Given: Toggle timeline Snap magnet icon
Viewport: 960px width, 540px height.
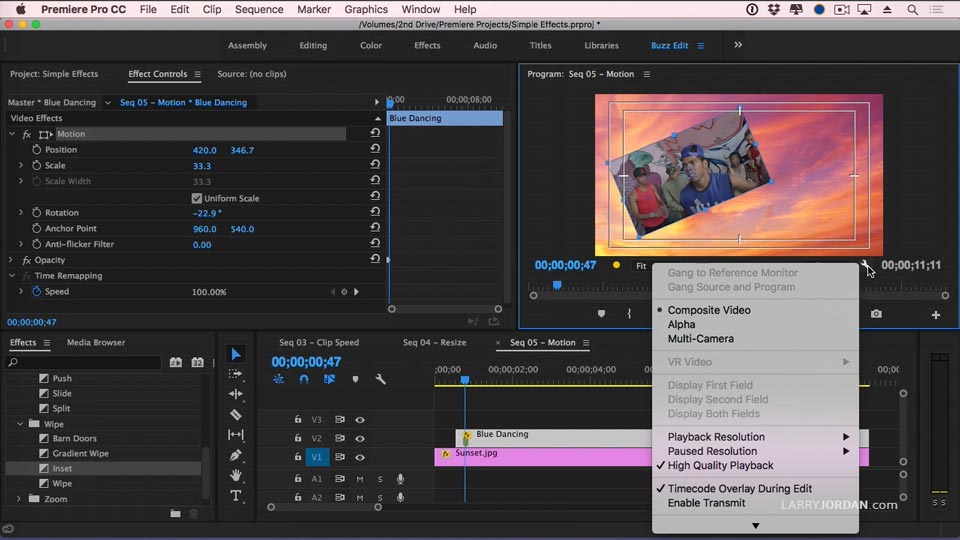Looking at the screenshot, I should coord(304,380).
